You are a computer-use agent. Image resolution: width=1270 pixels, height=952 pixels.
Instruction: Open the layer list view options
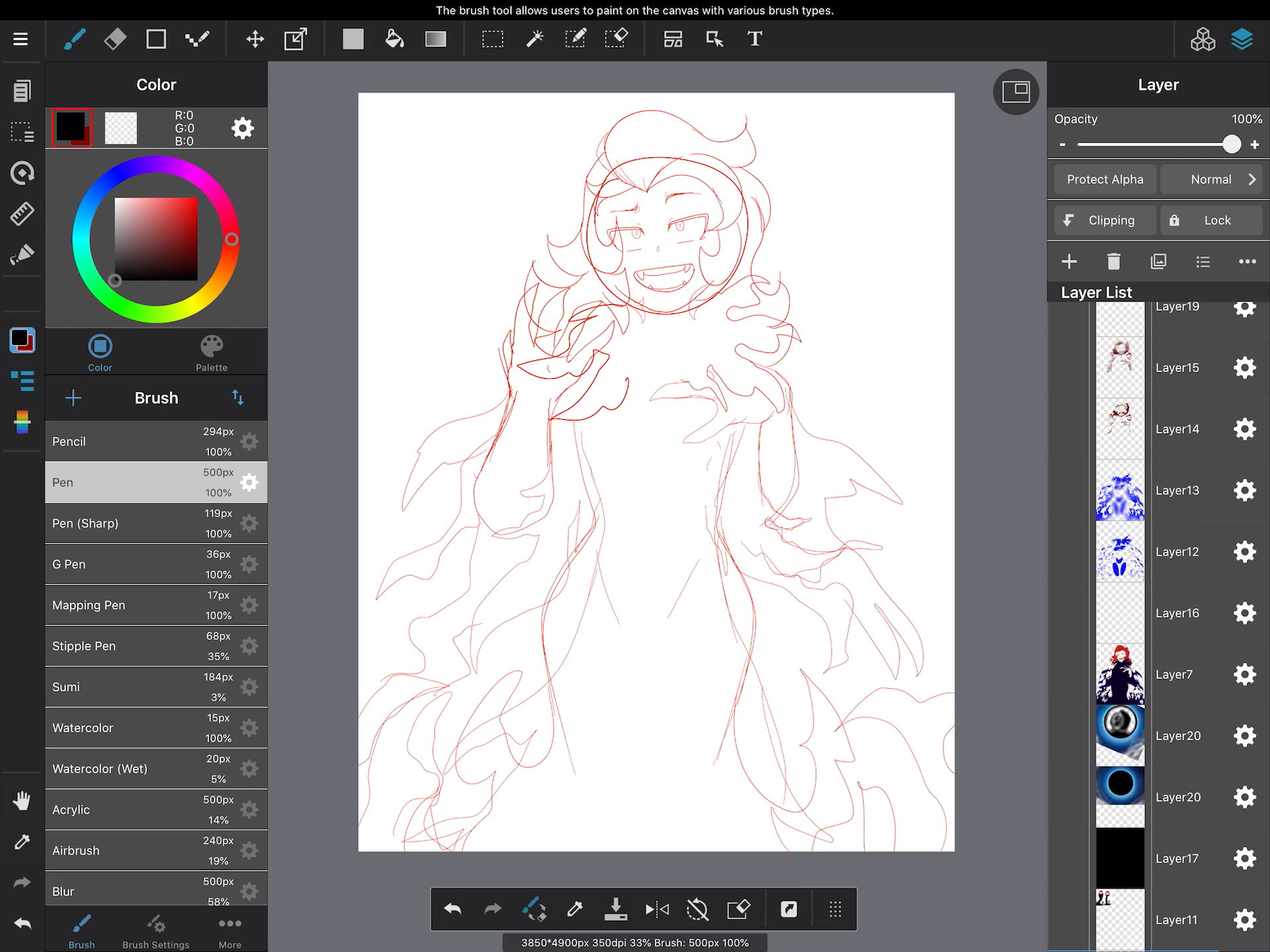[1203, 262]
